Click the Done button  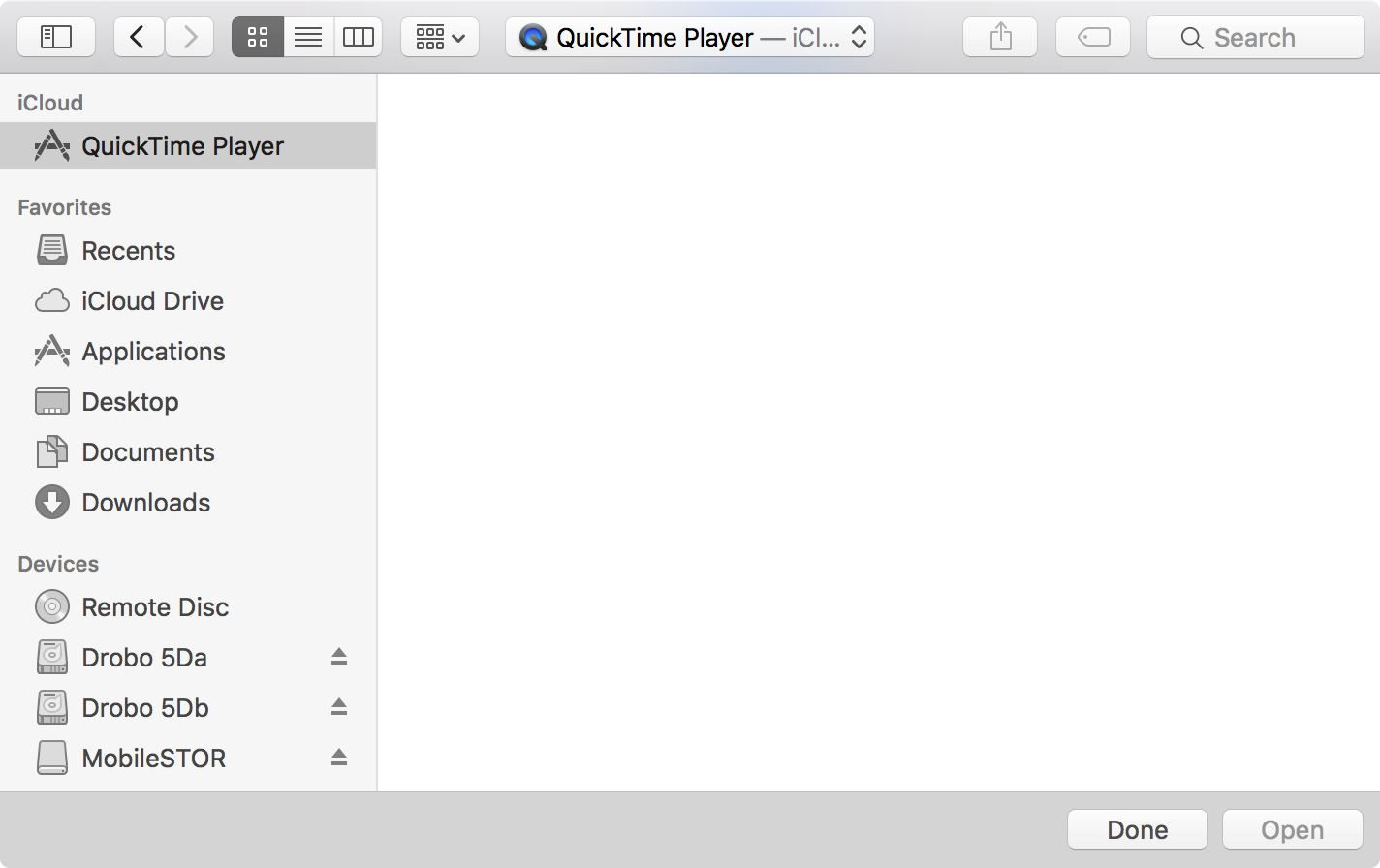coord(1137,829)
